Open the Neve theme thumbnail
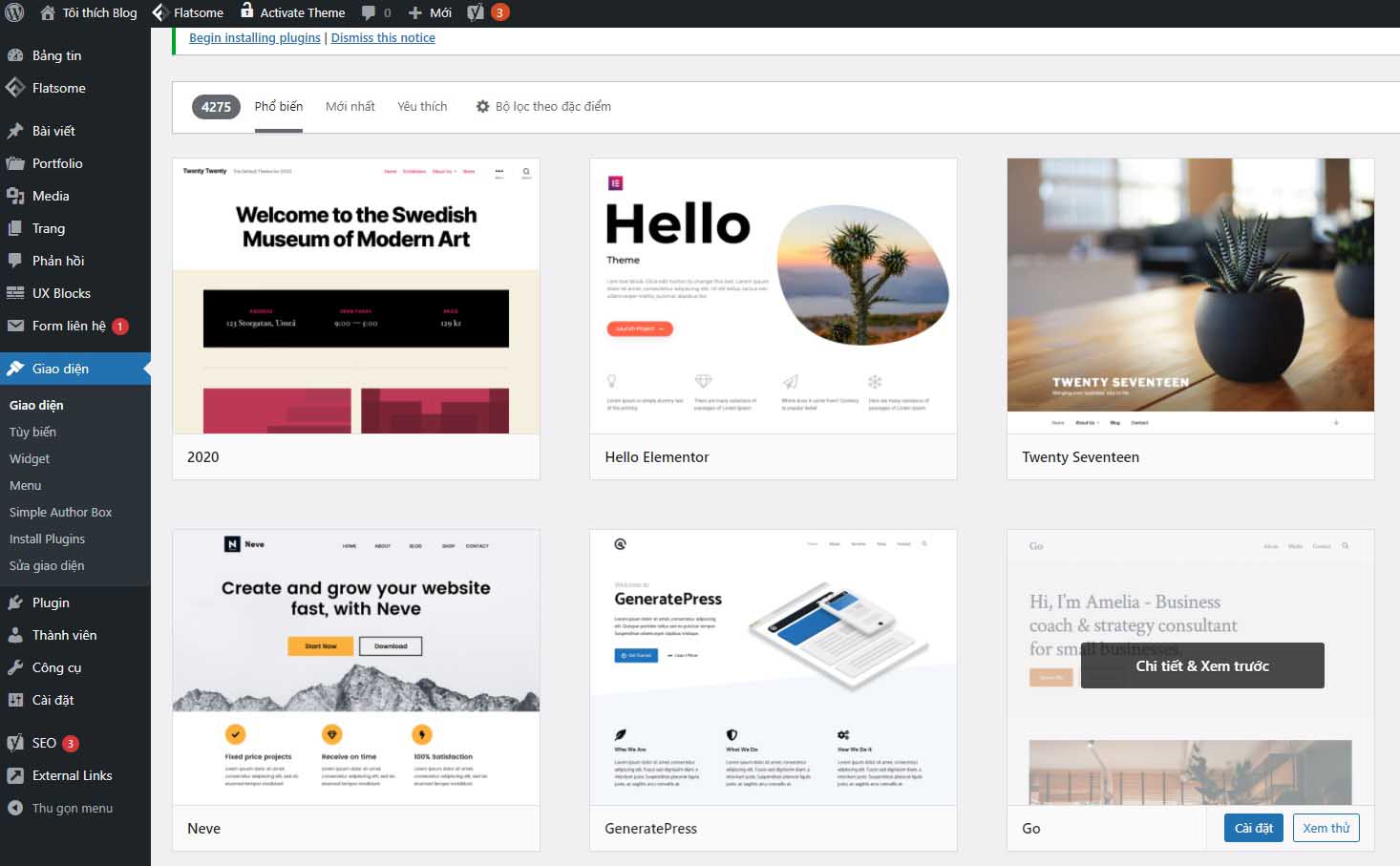1400x866 pixels. click(x=356, y=667)
